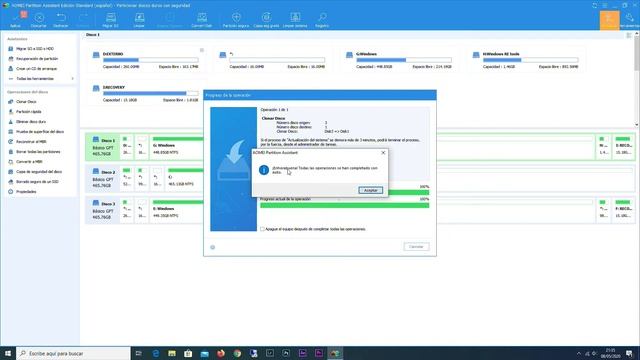Expand Todas las herramientas arrow
The width and height of the screenshot is (640, 360).
(73, 78)
